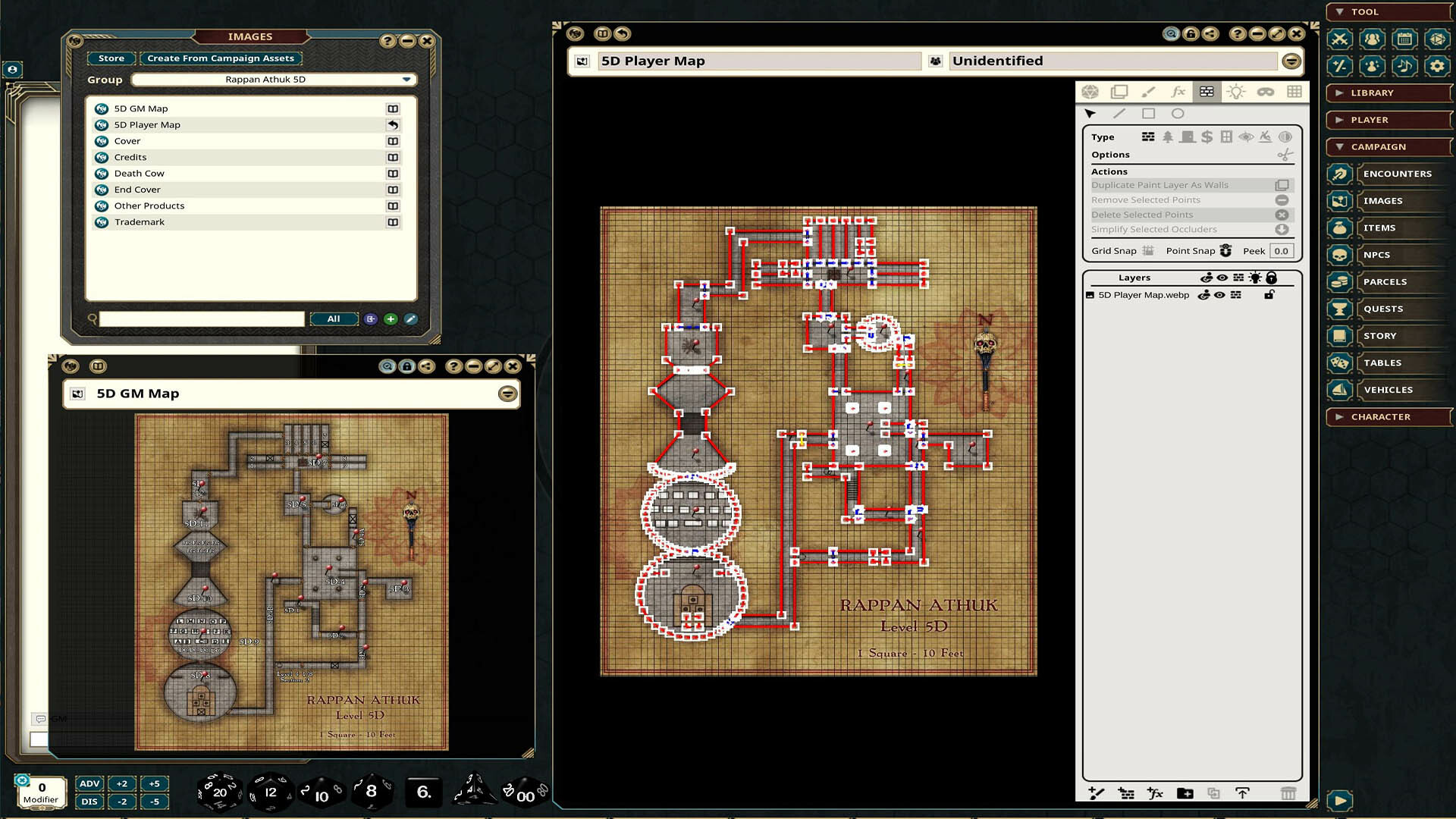Switch to the Grid settings tab

[x=1294, y=92]
